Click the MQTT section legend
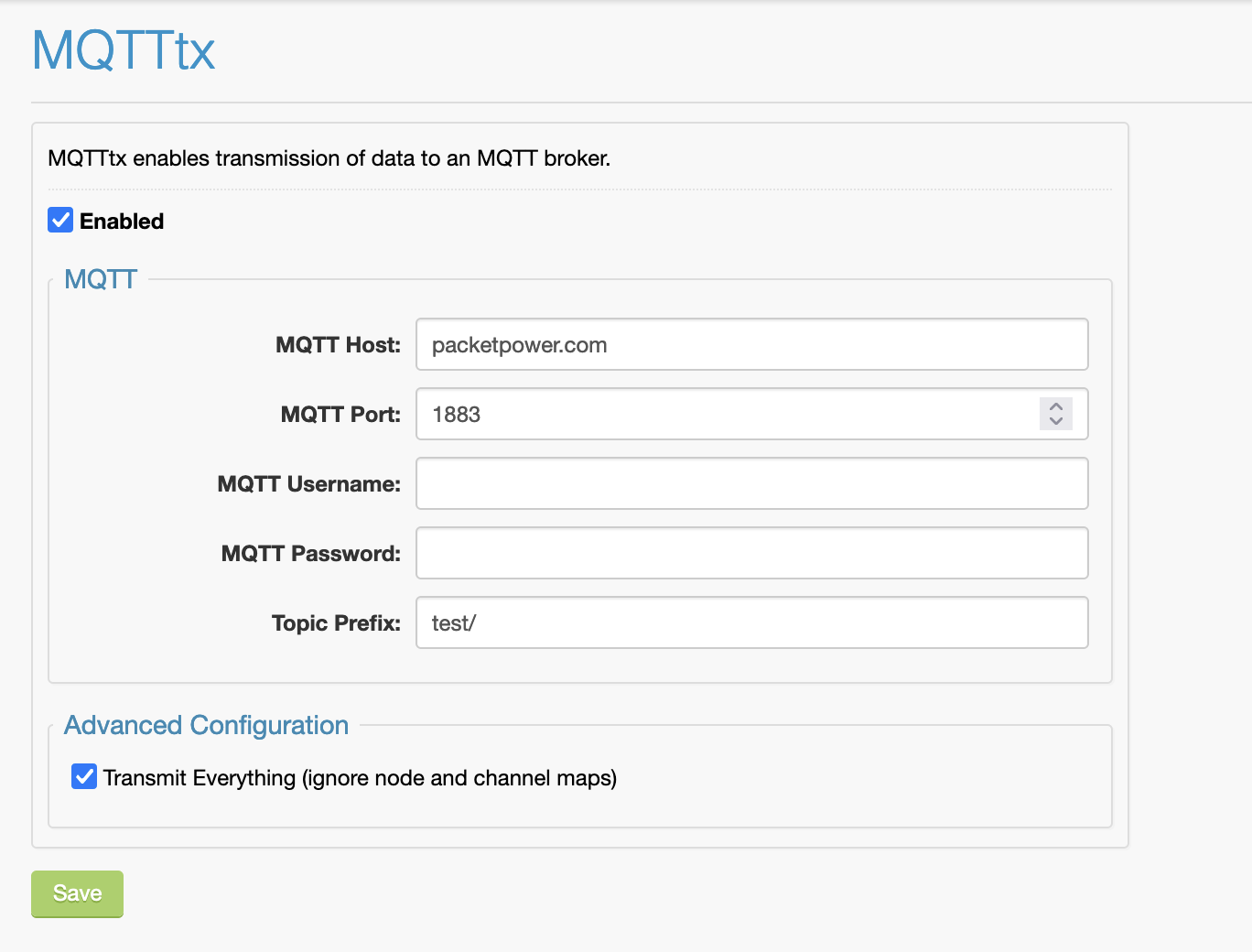The width and height of the screenshot is (1252, 952). 101,279
